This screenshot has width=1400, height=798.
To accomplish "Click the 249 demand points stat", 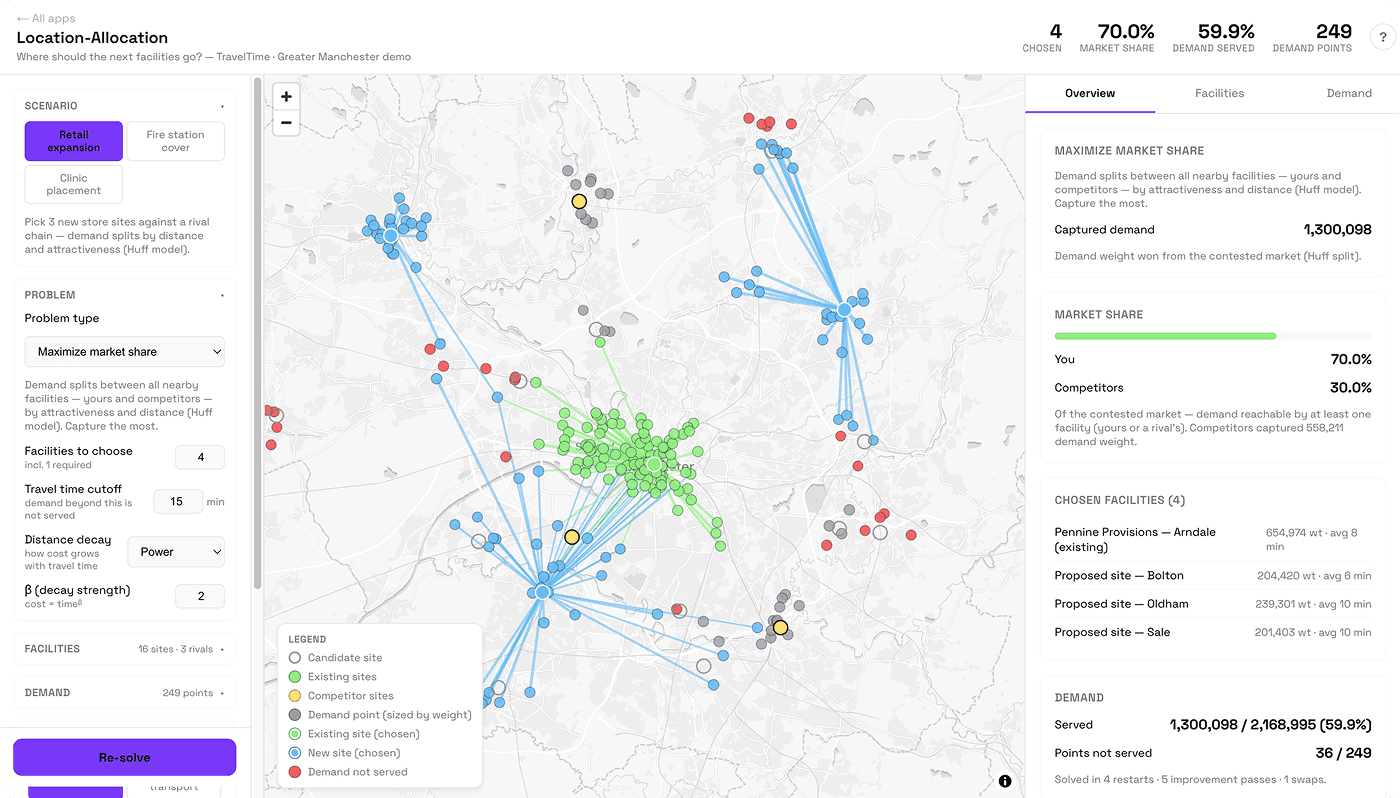I will [1312, 37].
